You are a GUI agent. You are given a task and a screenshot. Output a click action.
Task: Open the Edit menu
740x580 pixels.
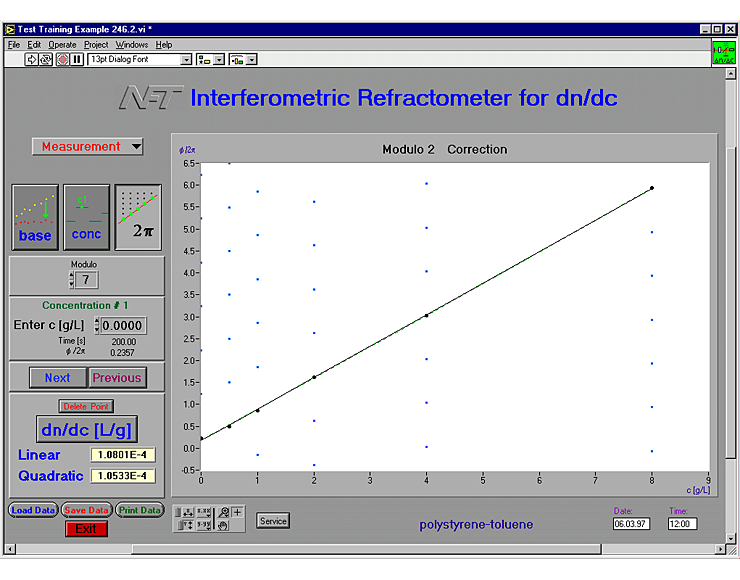(x=34, y=45)
